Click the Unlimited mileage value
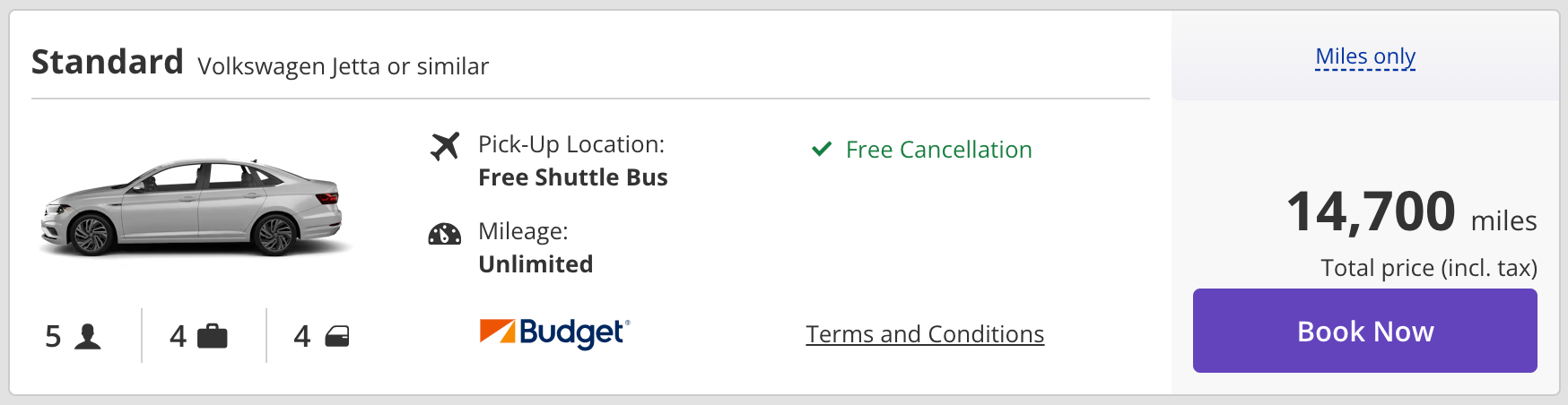The width and height of the screenshot is (1568, 405). tap(536, 264)
